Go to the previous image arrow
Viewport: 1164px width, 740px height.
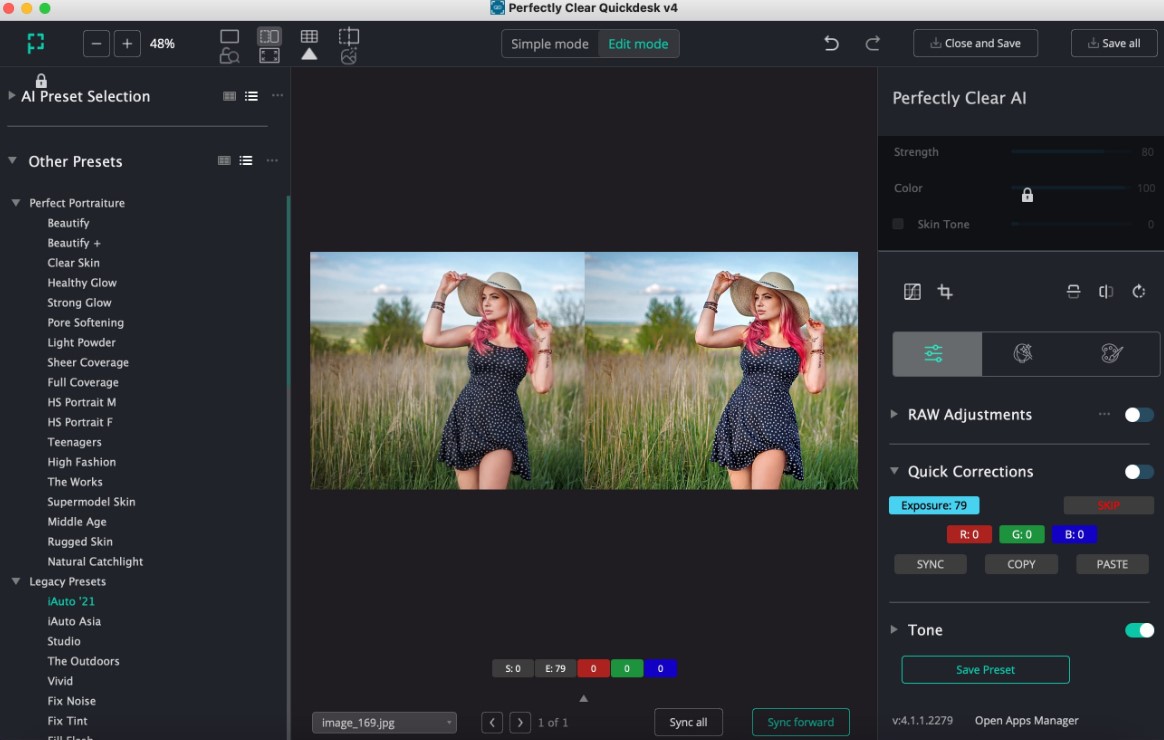pos(491,722)
